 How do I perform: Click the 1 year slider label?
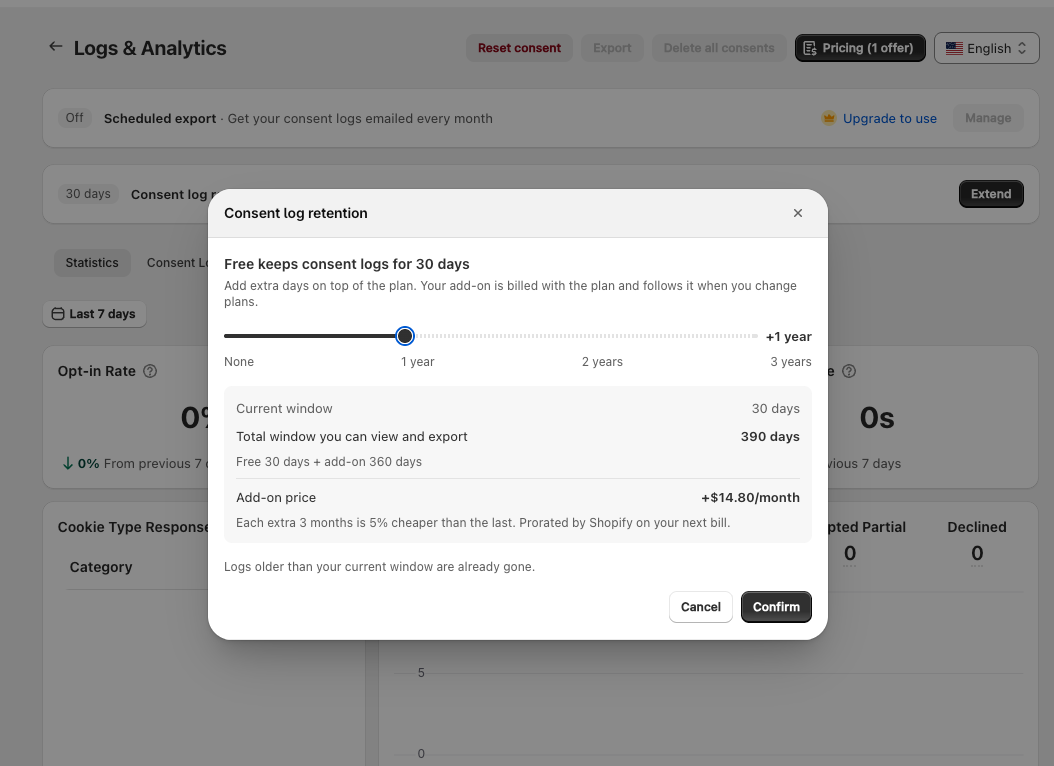click(417, 361)
